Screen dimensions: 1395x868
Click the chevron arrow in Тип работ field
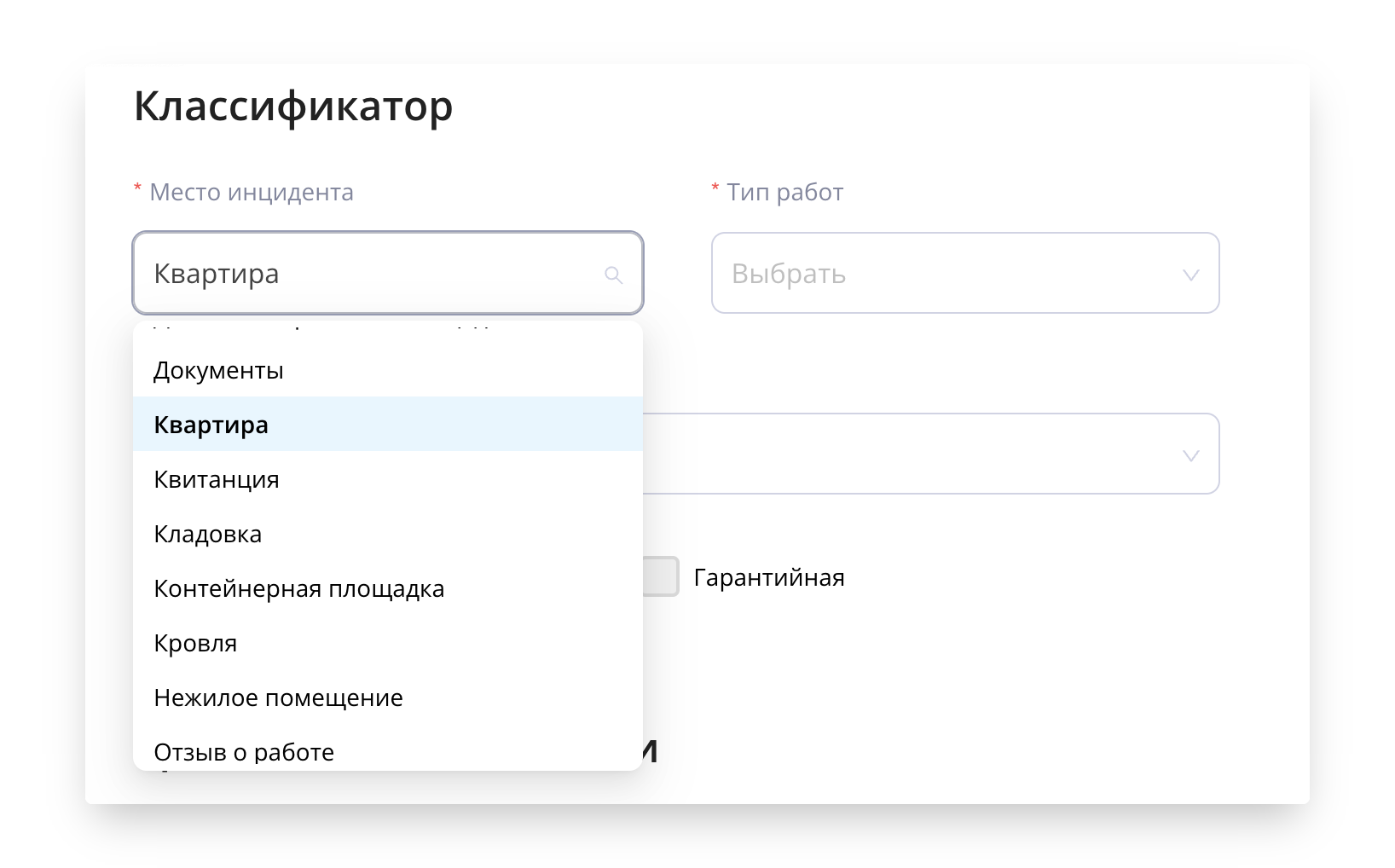pyautogui.click(x=1190, y=275)
